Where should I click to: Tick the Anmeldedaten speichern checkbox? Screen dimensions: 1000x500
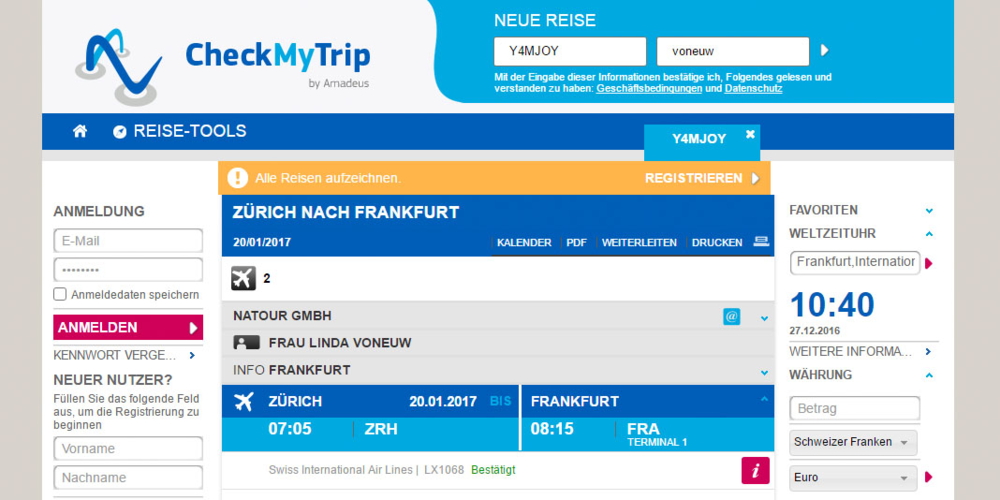pyautogui.click(x=60, y=295)
